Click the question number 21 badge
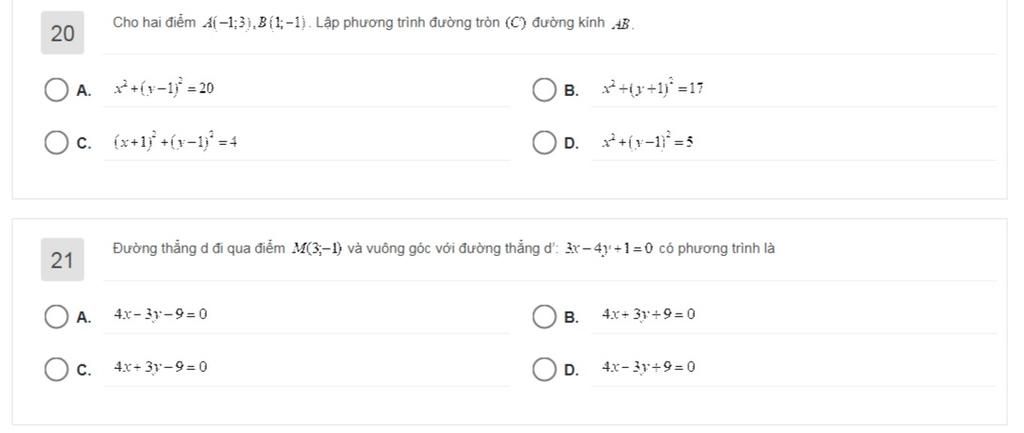This screenshot has width=1024, height=433. tap(62, 261)
